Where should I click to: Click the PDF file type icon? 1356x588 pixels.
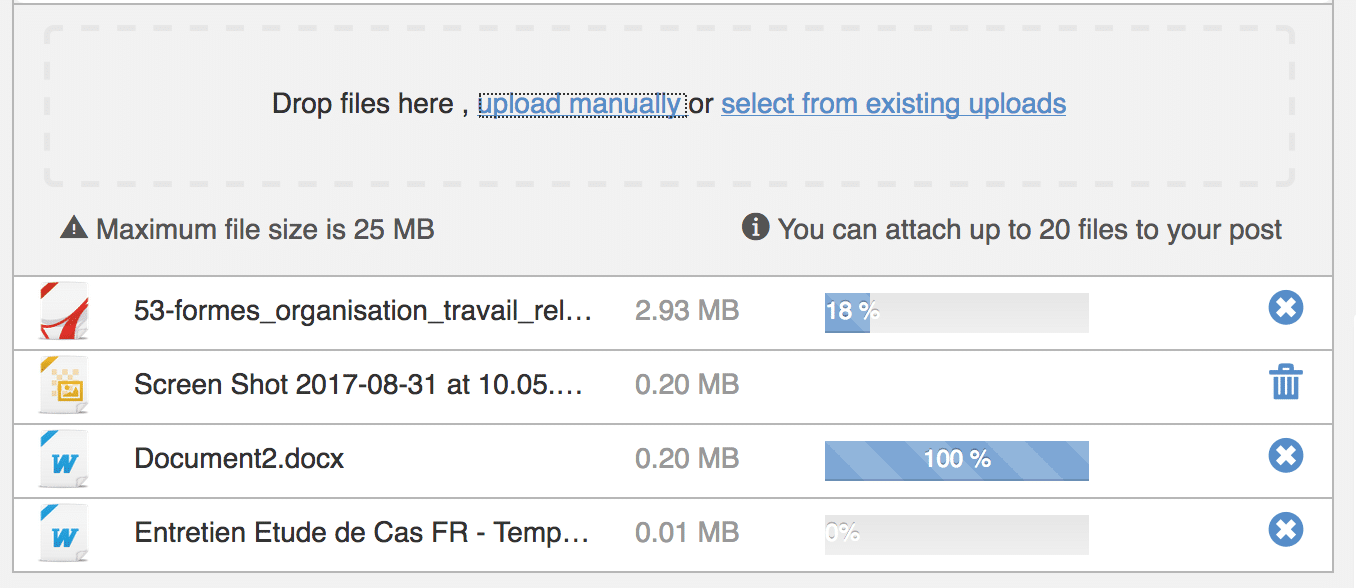tap(64, 311)
